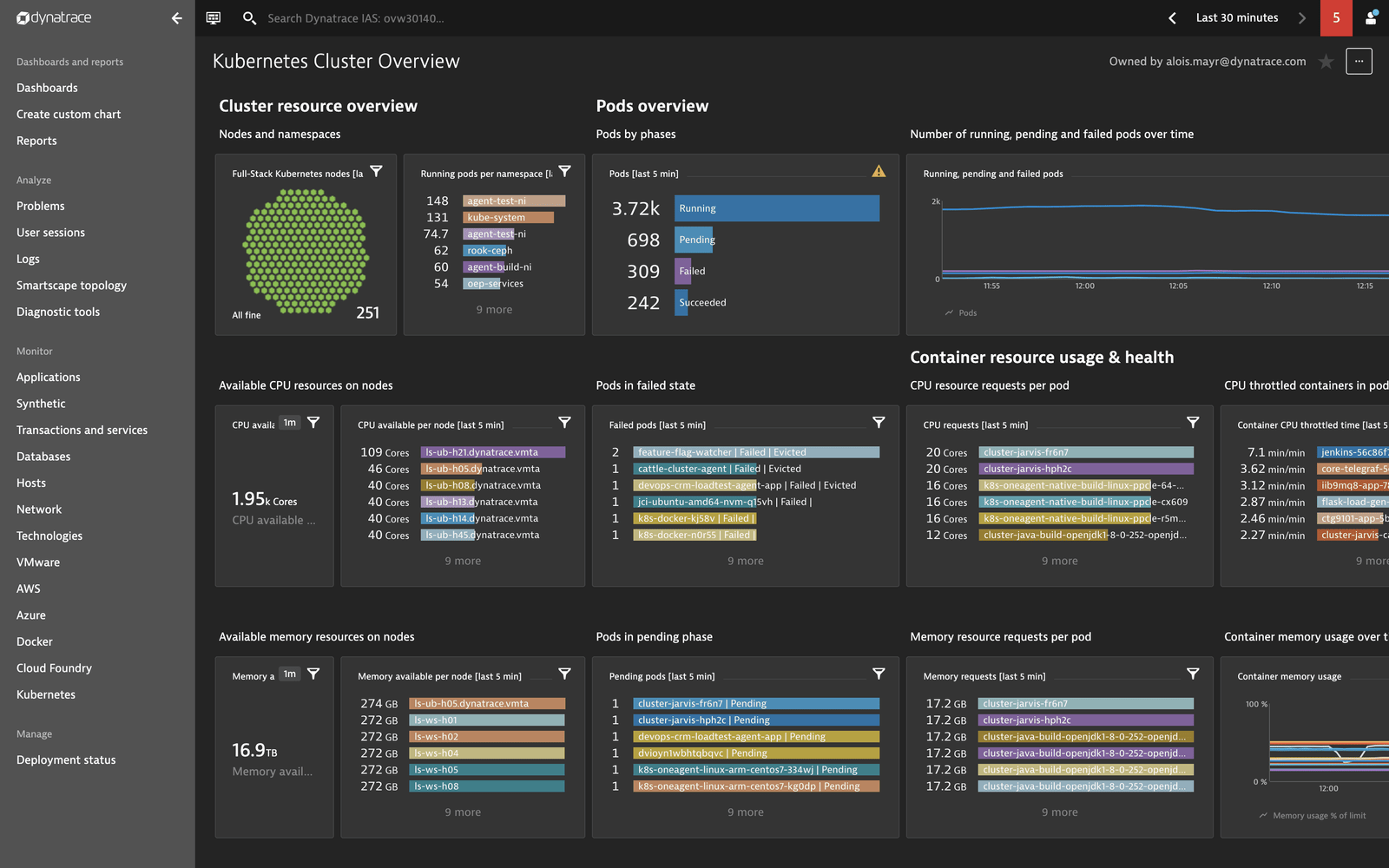This screenshot has height=868, width=1389.
Task: Collapse the sidebar with the back arrow
Action: pyautogui.click(x=177, y=18)
